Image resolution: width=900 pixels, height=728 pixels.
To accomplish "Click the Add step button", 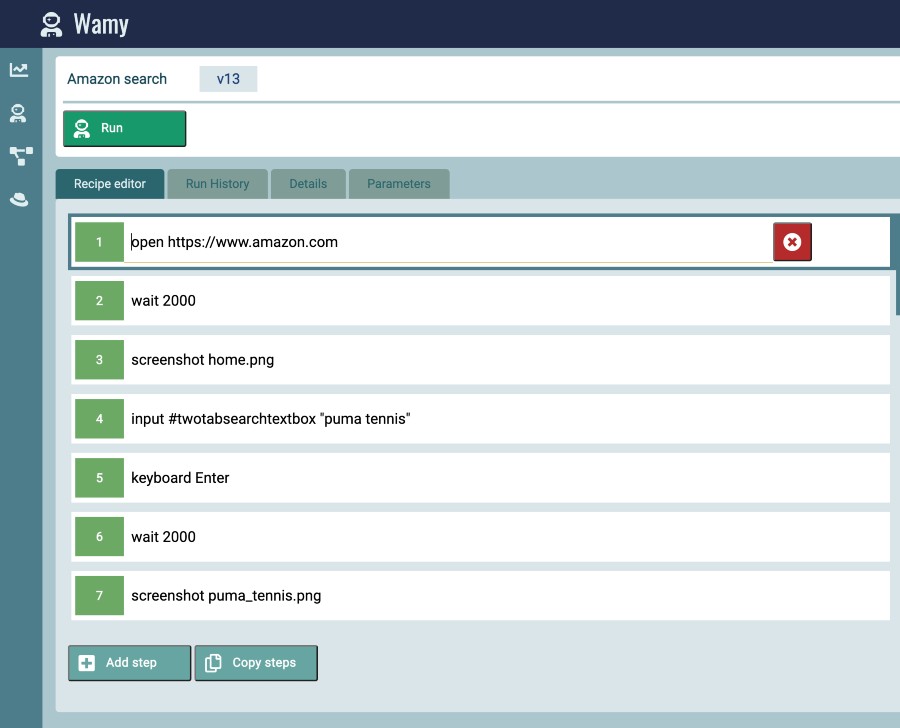I will point(129,662).
